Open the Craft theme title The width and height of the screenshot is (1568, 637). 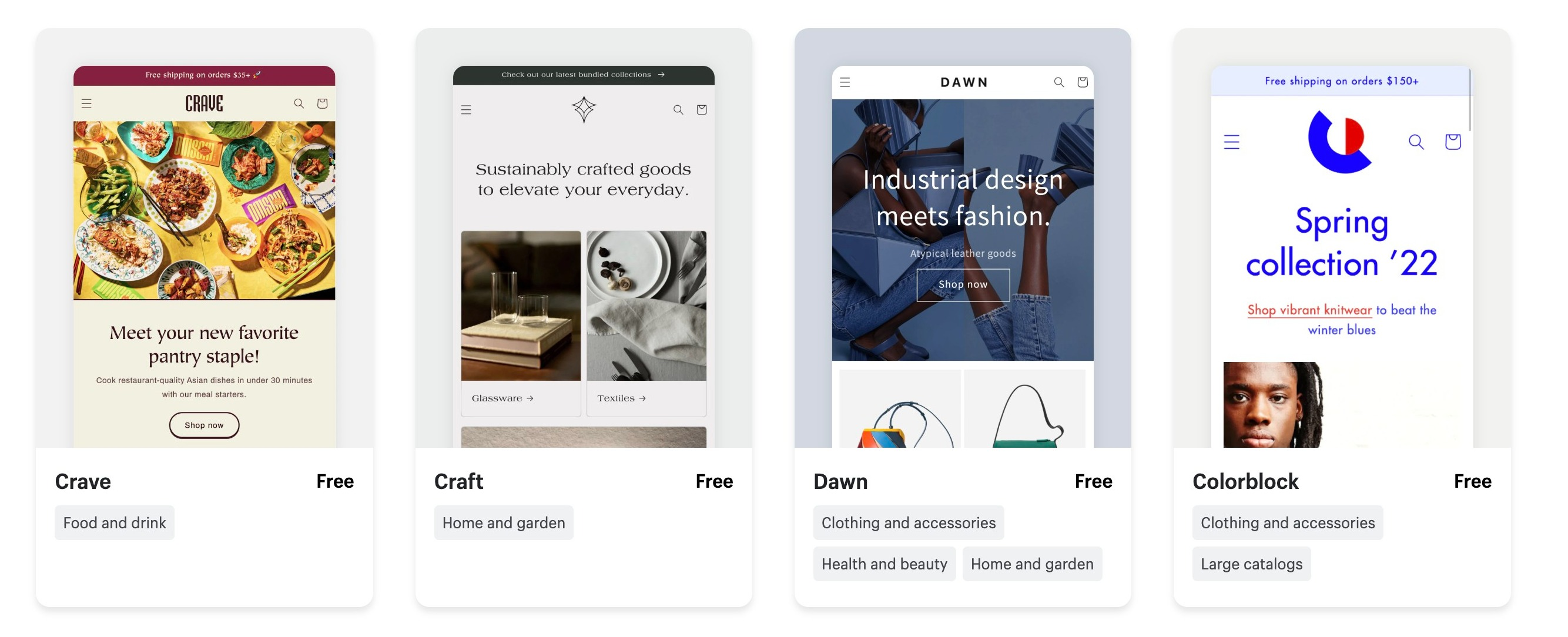coord(458,481)
